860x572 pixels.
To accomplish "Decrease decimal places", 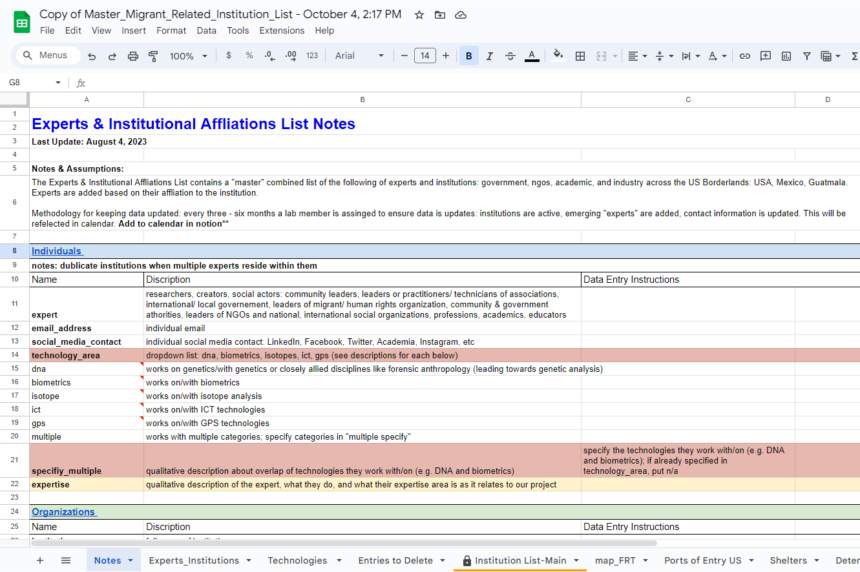I will pyautogui.click(x=269, y=55).
